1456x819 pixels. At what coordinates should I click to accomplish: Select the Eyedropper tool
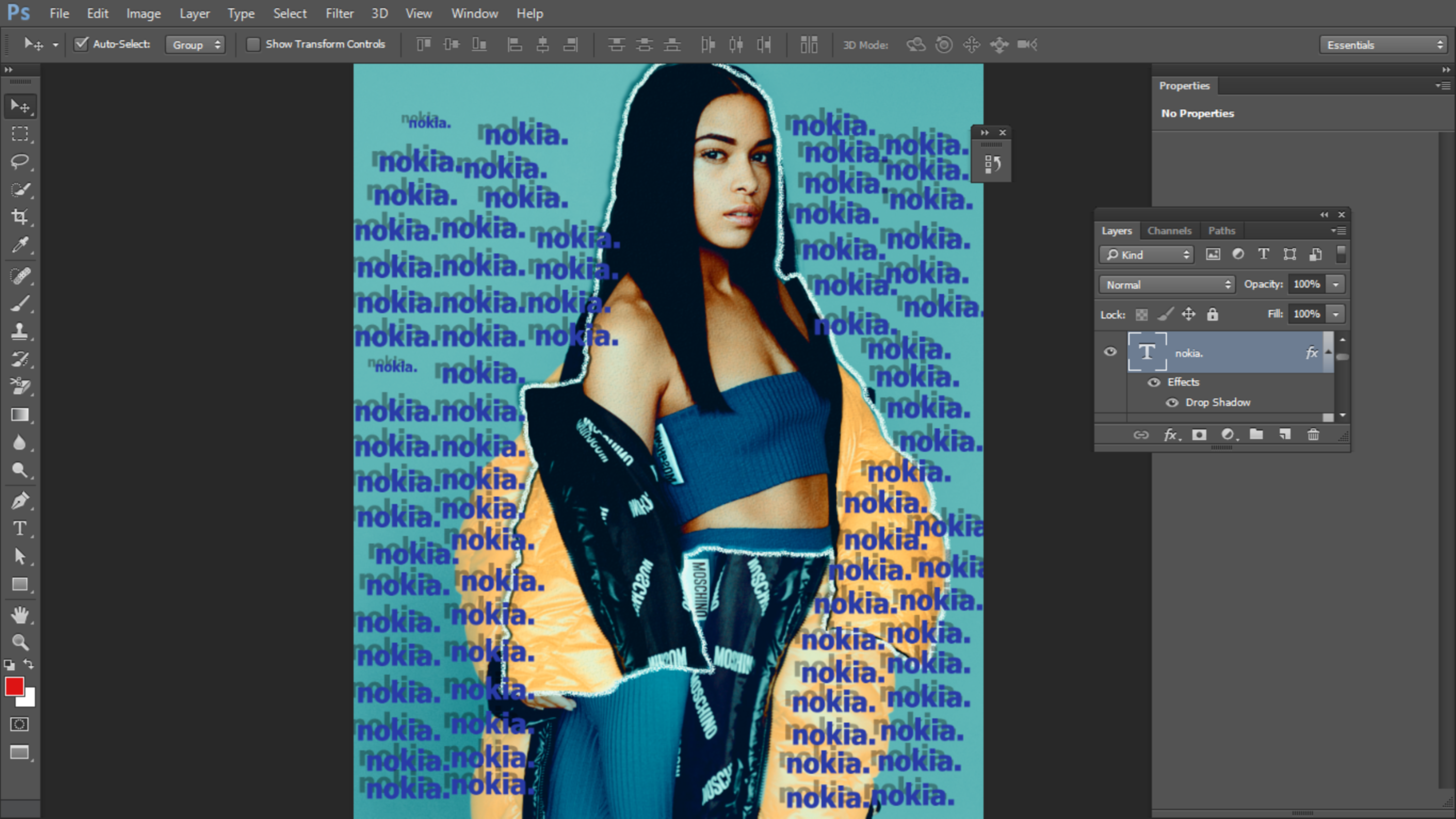coord(20,244)
